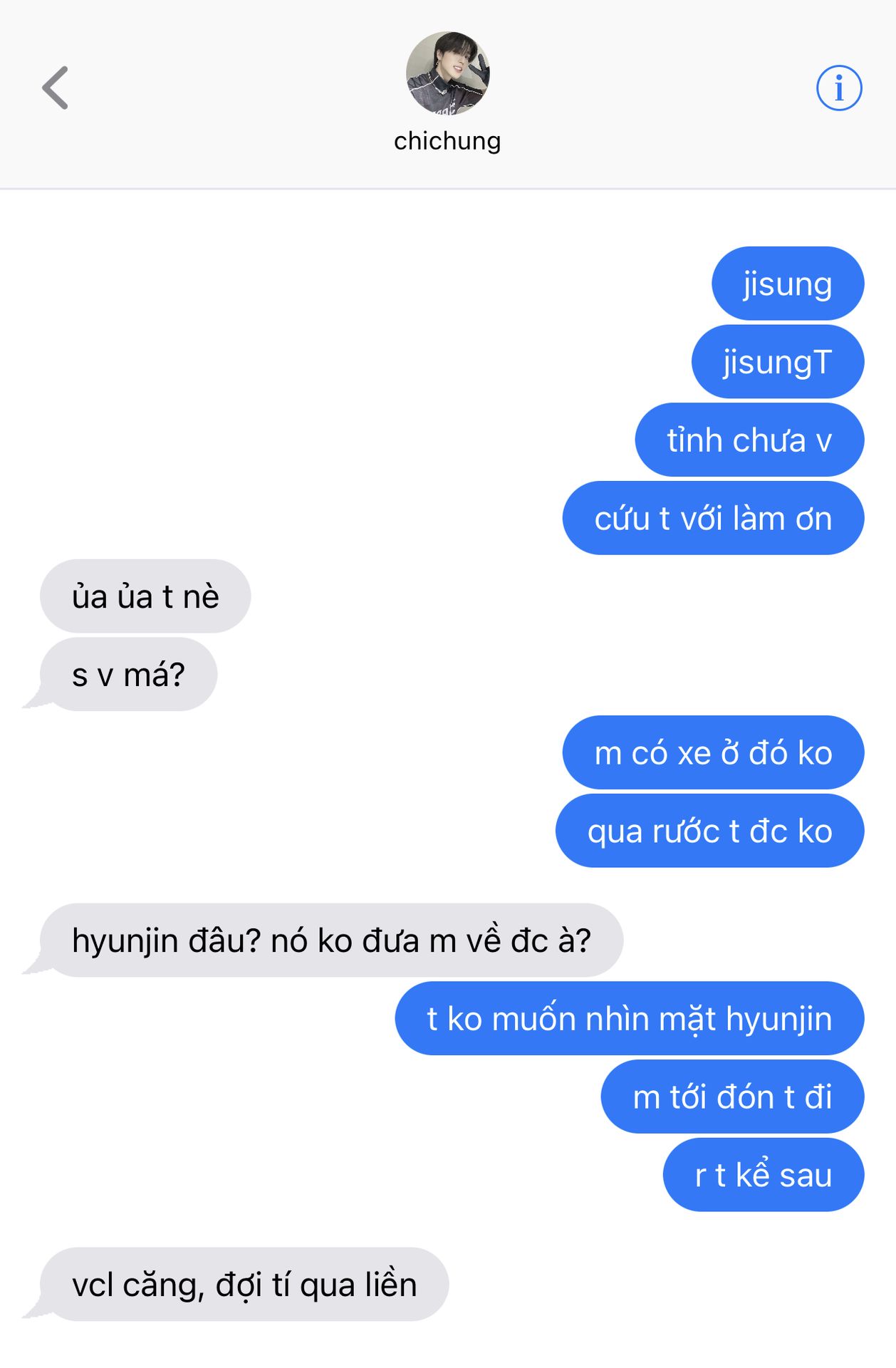Tap 't ko muốn nhìn mặt hyunjin' bubble
Screen dimensions: 896x1368
pos(630,1018)
